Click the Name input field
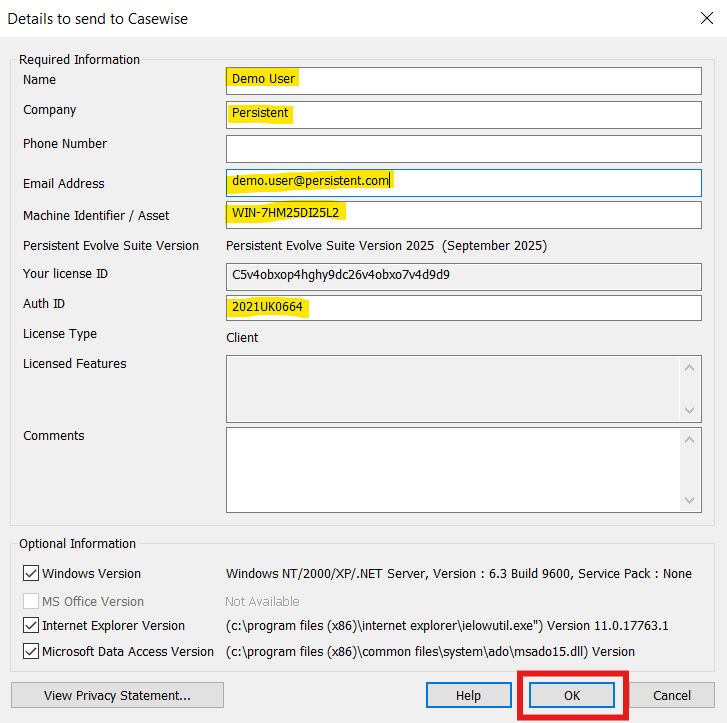Image resolution: width=727 pixels, height=723 pixels. pyautogui.click(x=464, y=81)
